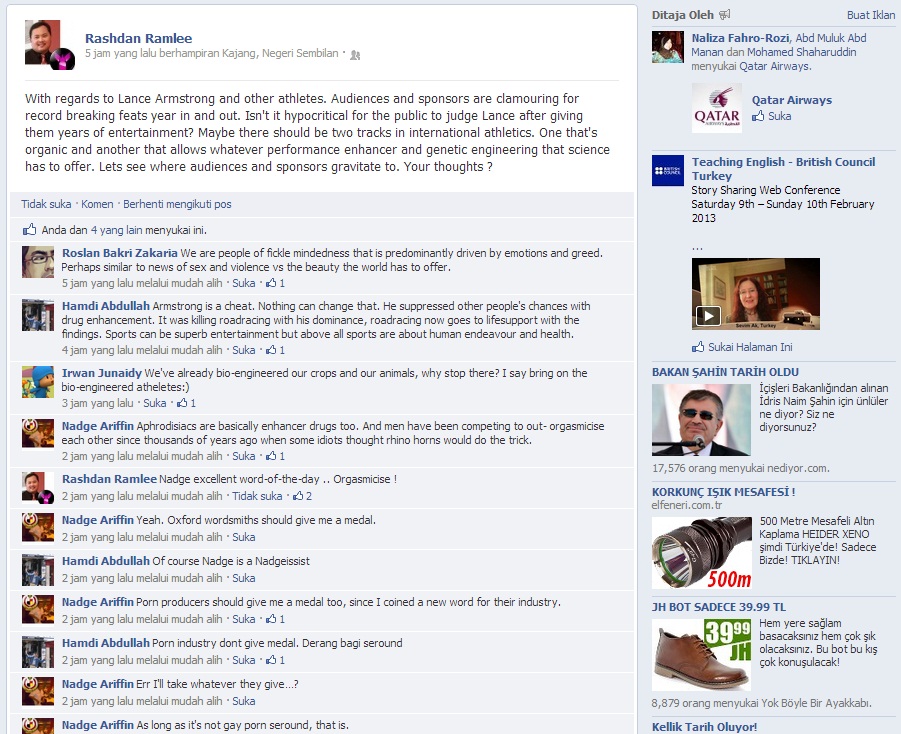901x734 pixels.
Task: Click the thumbs-up icon beside Sukai Halaman Ini
Action: coord(698,347)
